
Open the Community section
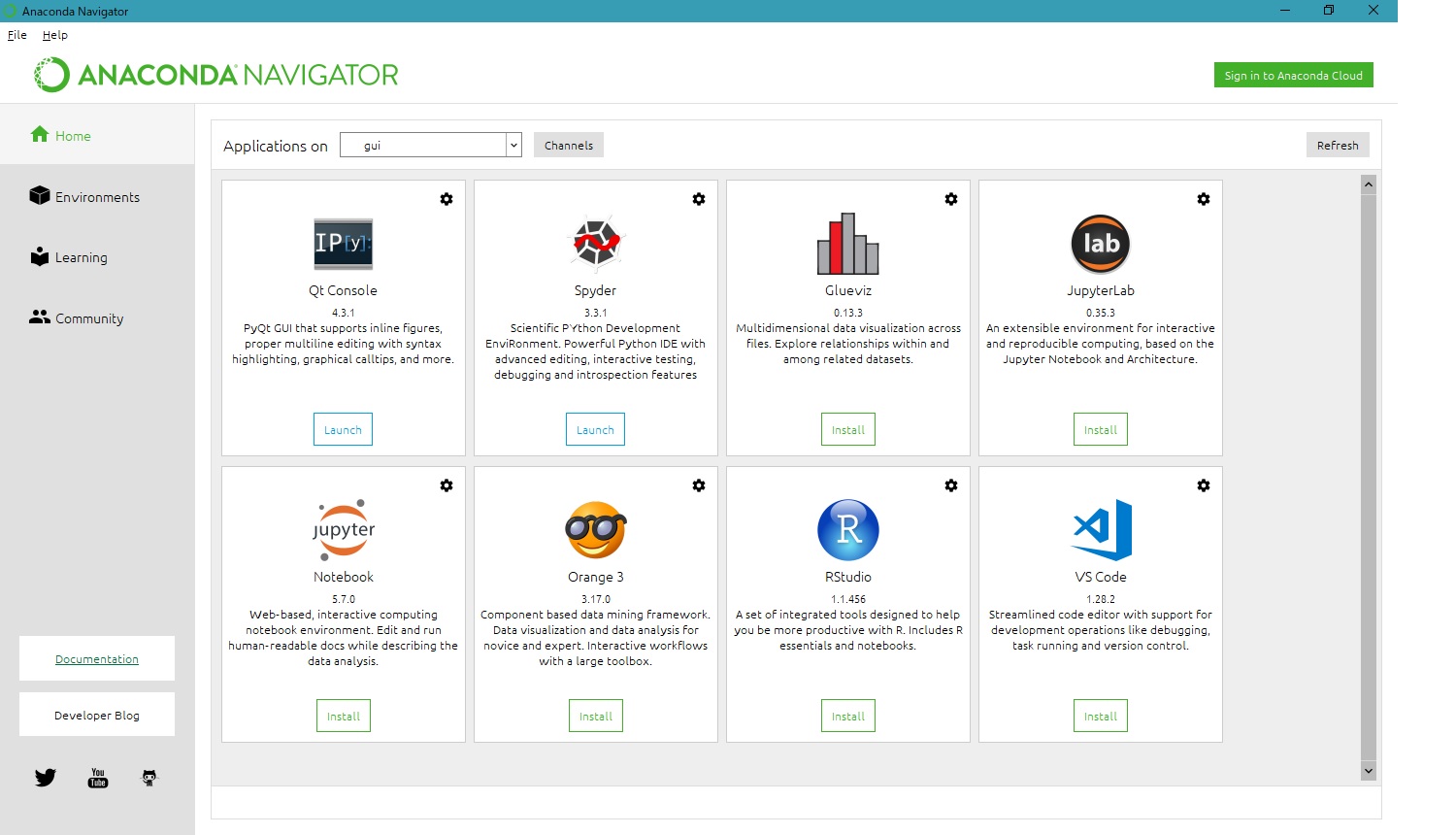click(89, 317)
